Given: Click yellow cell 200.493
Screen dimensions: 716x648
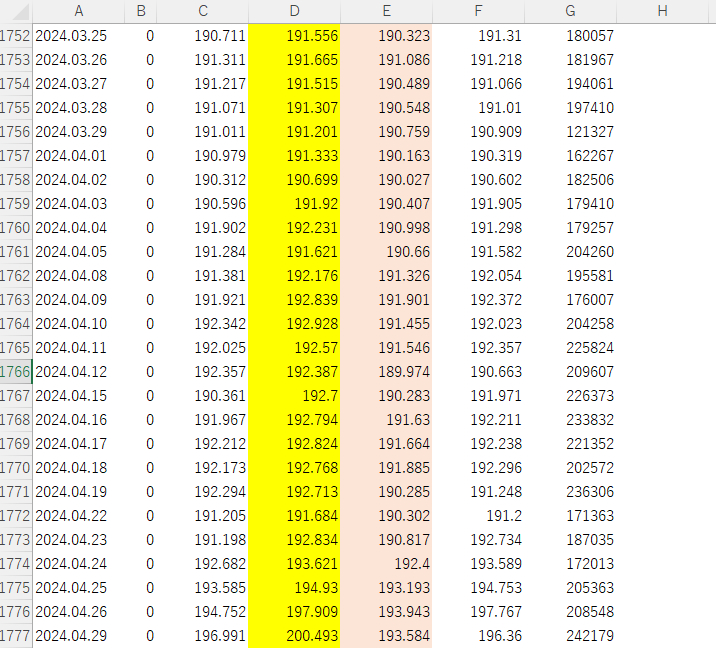Looking at the screenshot, I should (295, 636).
